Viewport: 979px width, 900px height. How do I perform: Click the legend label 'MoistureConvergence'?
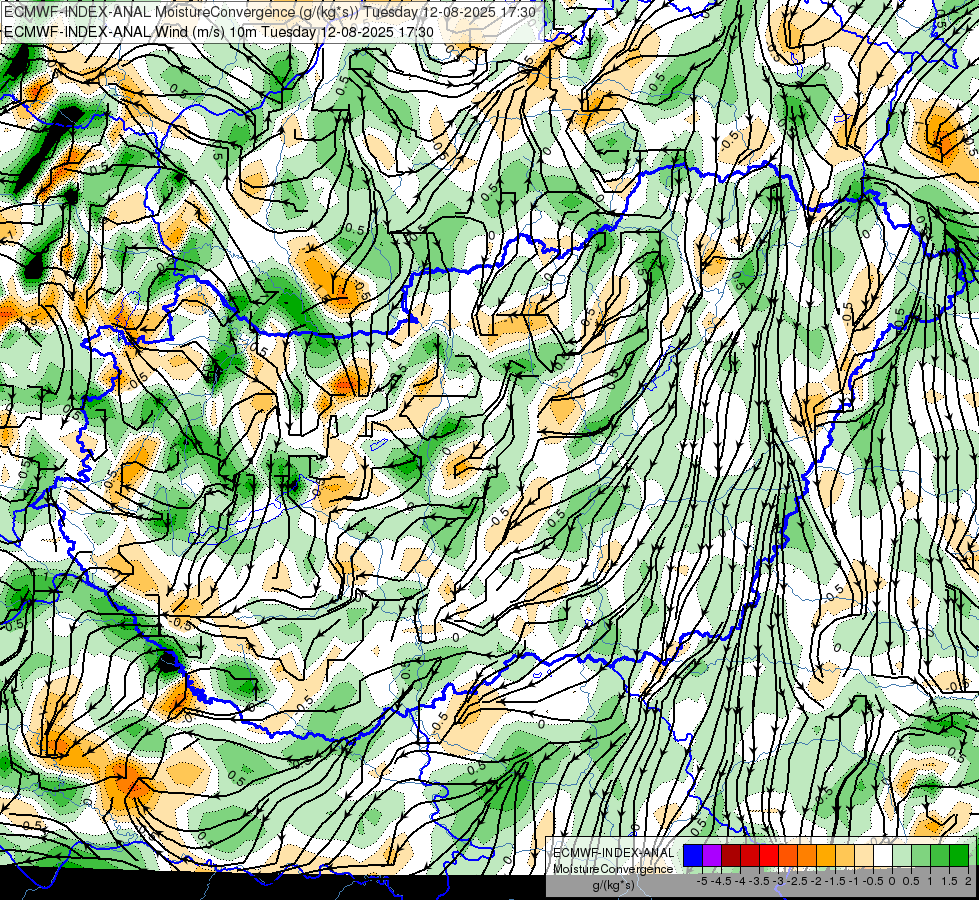click(613, 869)
